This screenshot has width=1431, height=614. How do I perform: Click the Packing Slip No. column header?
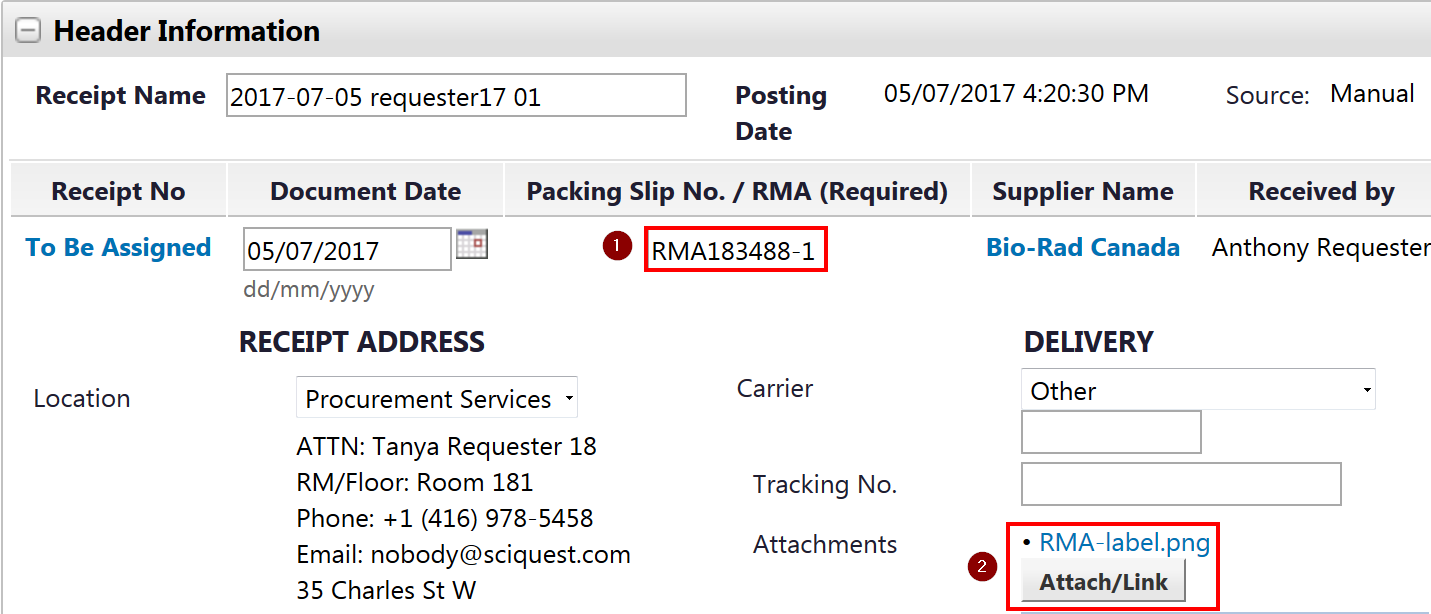tap(737, 192)
